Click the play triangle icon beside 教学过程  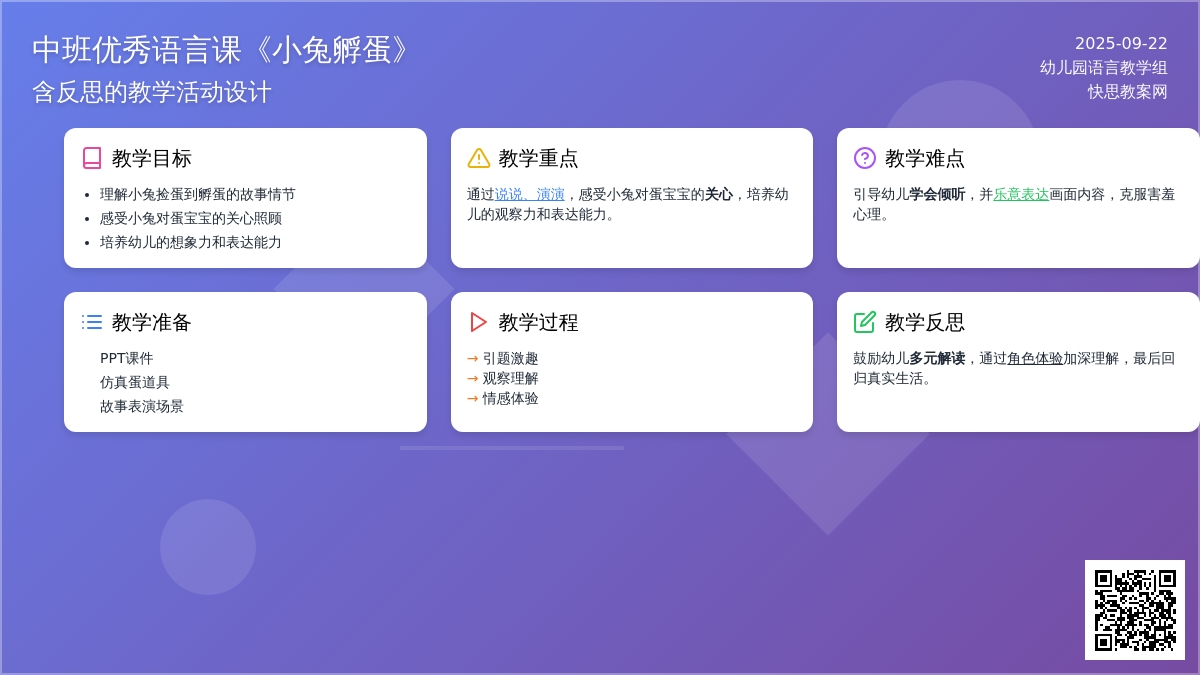click(479, 322)
